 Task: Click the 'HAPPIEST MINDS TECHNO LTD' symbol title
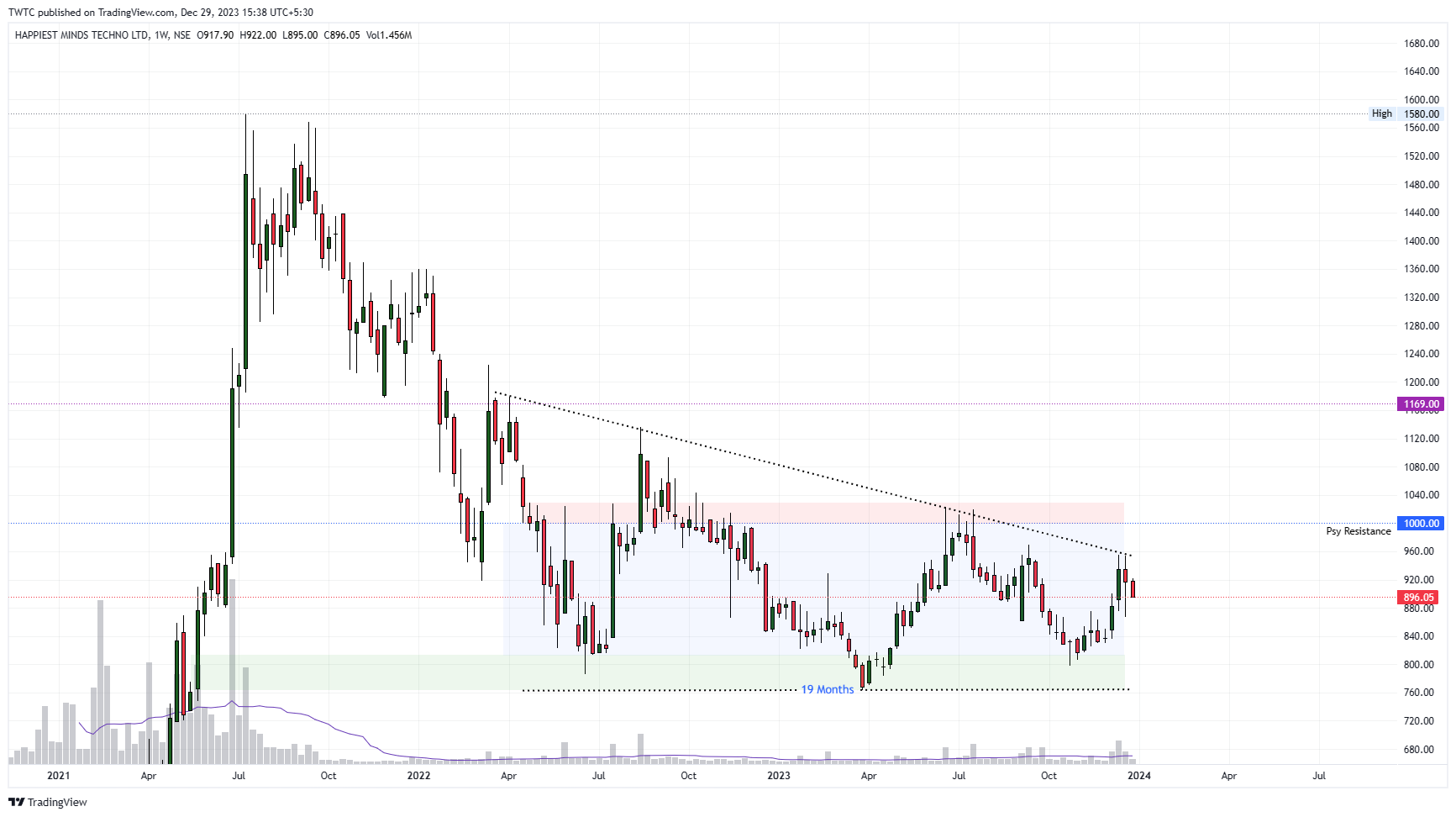tap(81, 35)
